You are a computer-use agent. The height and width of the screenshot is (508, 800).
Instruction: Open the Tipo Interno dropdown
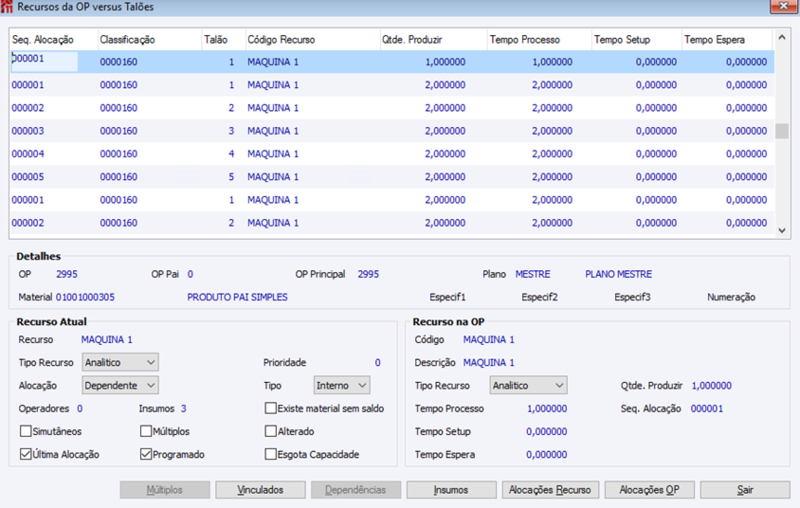[x=341, y=385]
